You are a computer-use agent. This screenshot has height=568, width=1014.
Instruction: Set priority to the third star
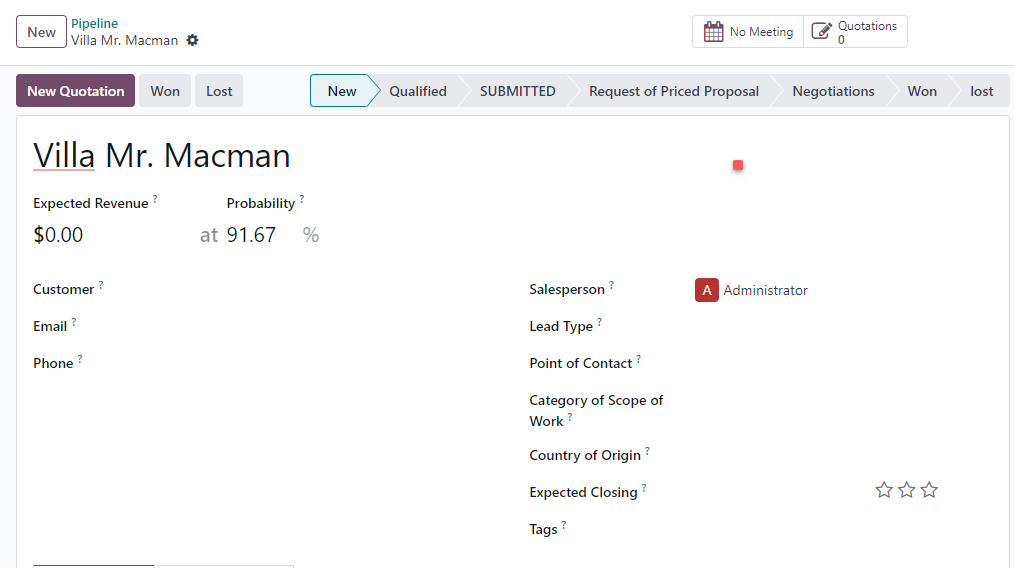click(x=929, y=490)
